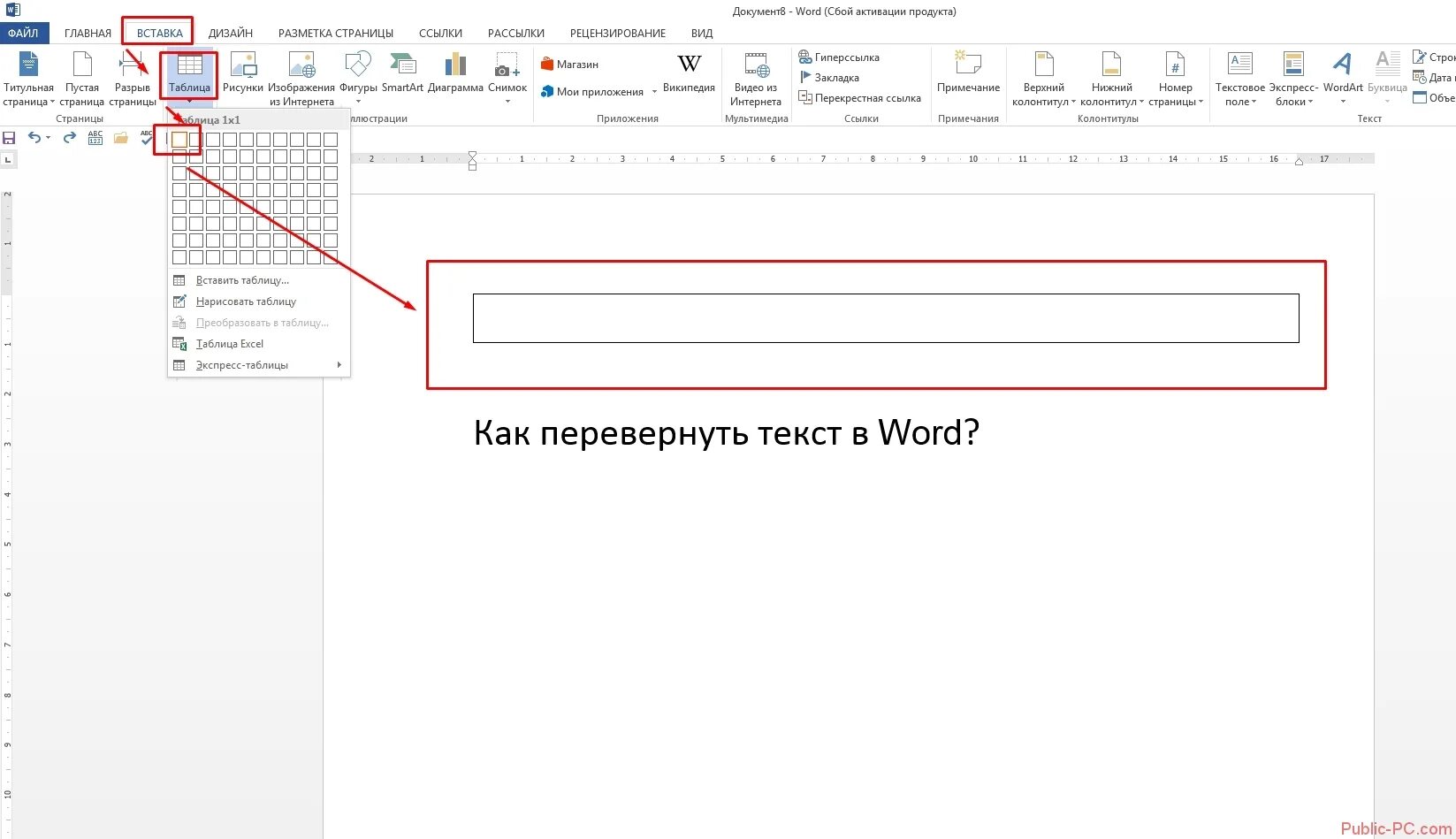Switch to the ВСТАВКА tab
Image resolution: width=1456 pixels, height=839 pixels.
click(160, 33)
